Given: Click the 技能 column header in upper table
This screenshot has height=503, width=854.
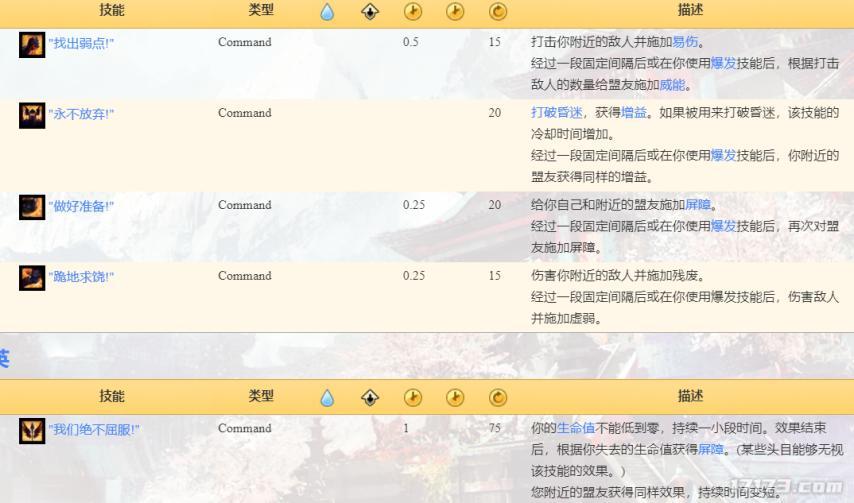Looking at the screenshot, I should click(112, 10).
